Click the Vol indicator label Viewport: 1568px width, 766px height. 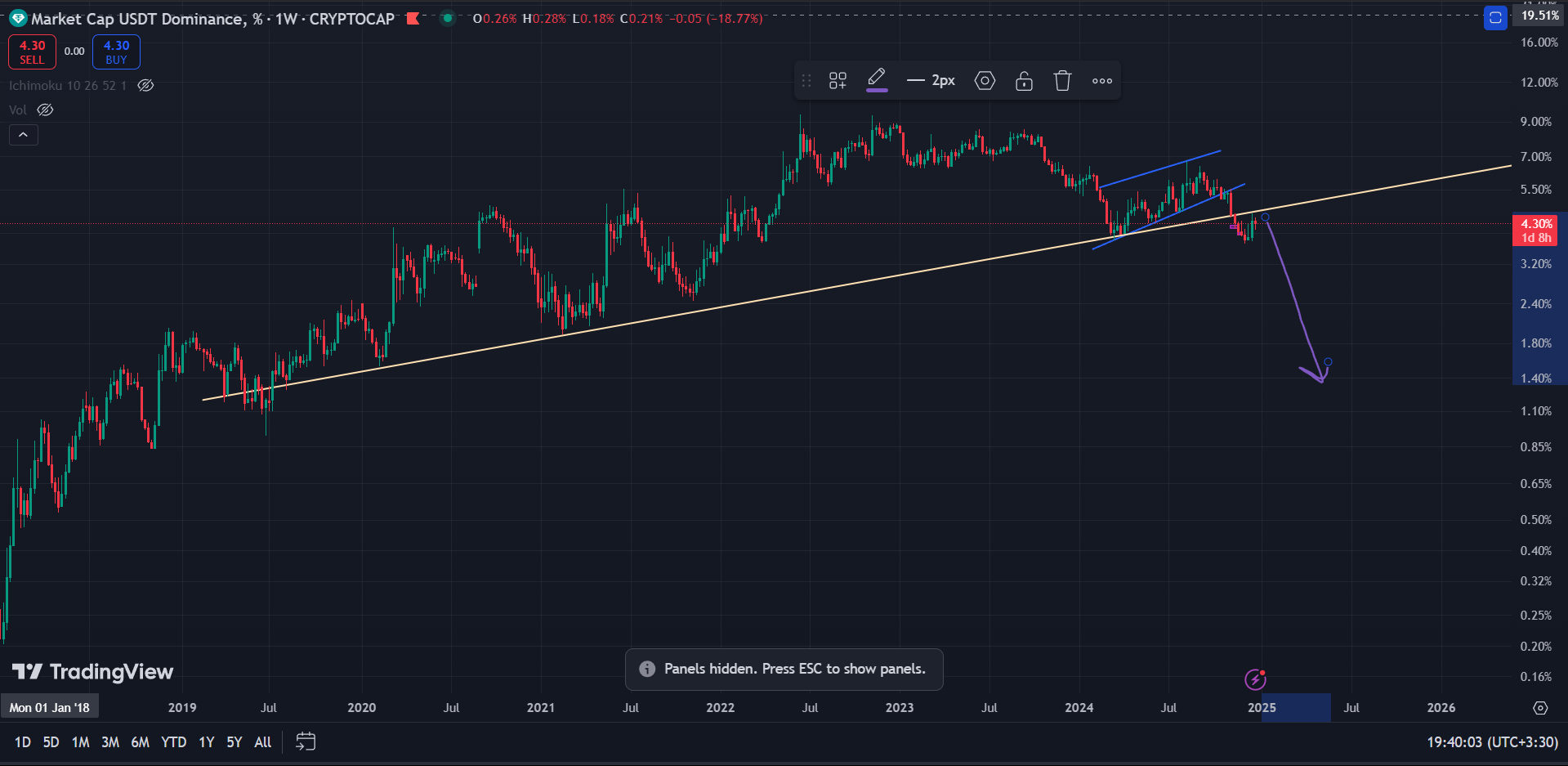[18, 110]
